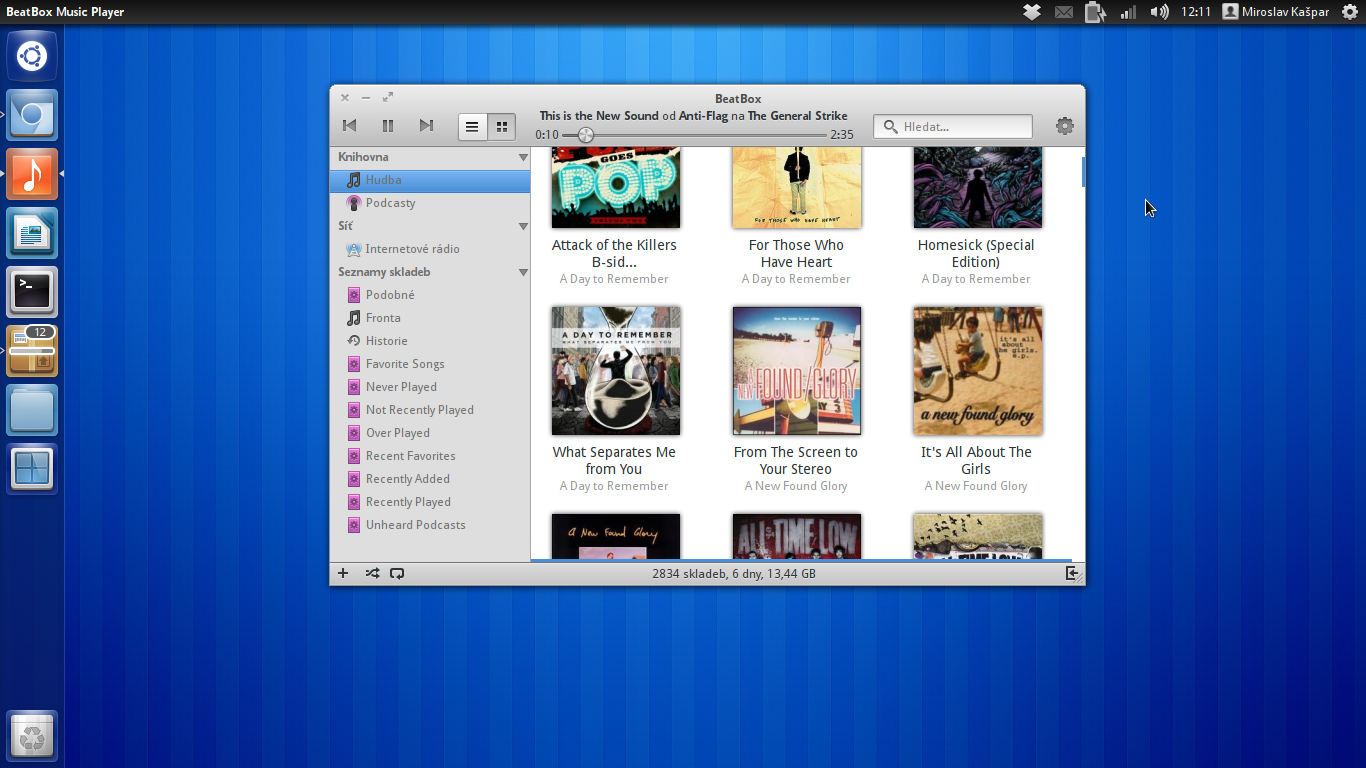Image resolution: width=1366 pixels, height=768 pixels.
Task: Collapse the Seznamy skladeb section
Action: (x=523, y=273)
